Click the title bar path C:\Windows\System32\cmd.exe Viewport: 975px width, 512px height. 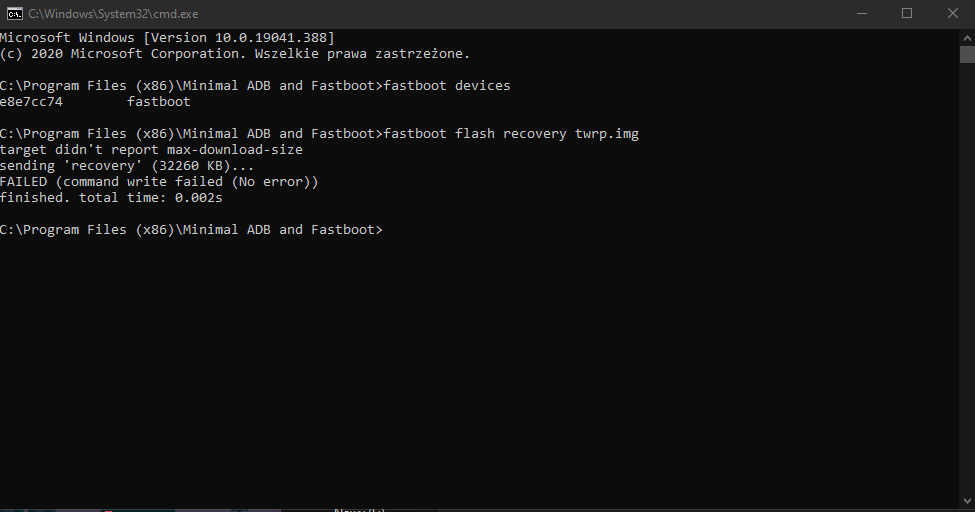pyautogui.click(x=112, y=14)
